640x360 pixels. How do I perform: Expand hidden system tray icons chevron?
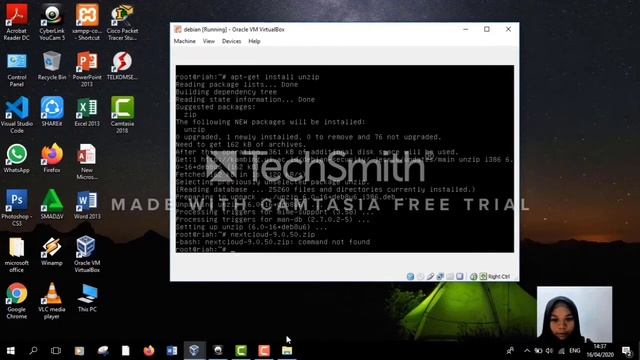527,351
